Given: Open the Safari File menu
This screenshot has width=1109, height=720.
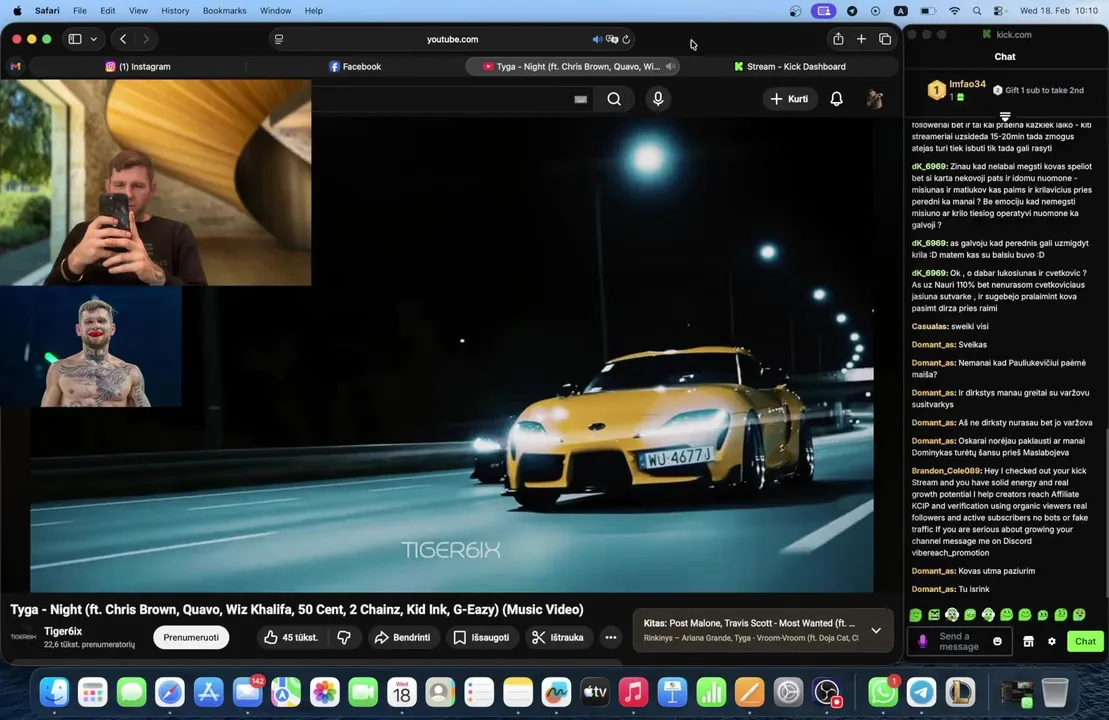Looking at the screenshot, I should point(80,11).
